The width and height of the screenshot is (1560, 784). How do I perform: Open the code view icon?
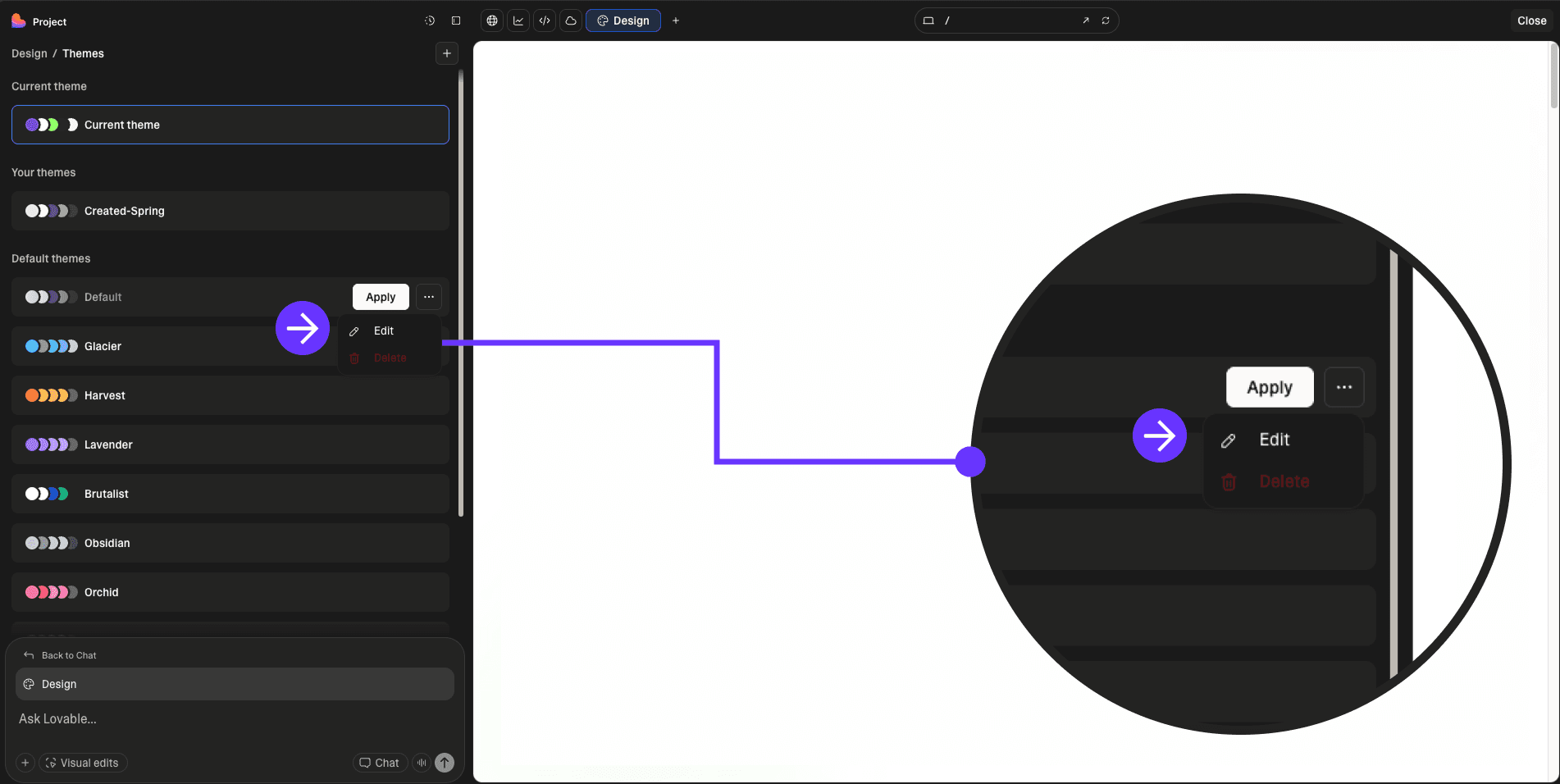[x=545, y=21]
